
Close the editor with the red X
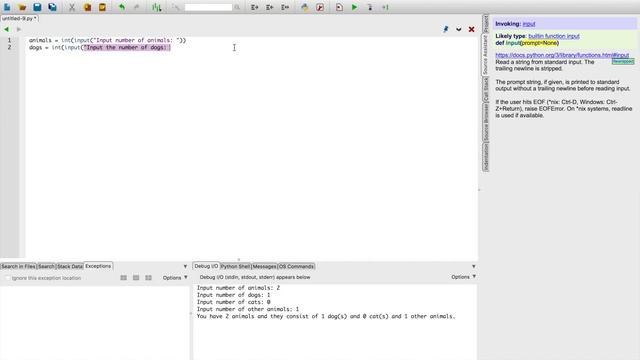point(471,29)
